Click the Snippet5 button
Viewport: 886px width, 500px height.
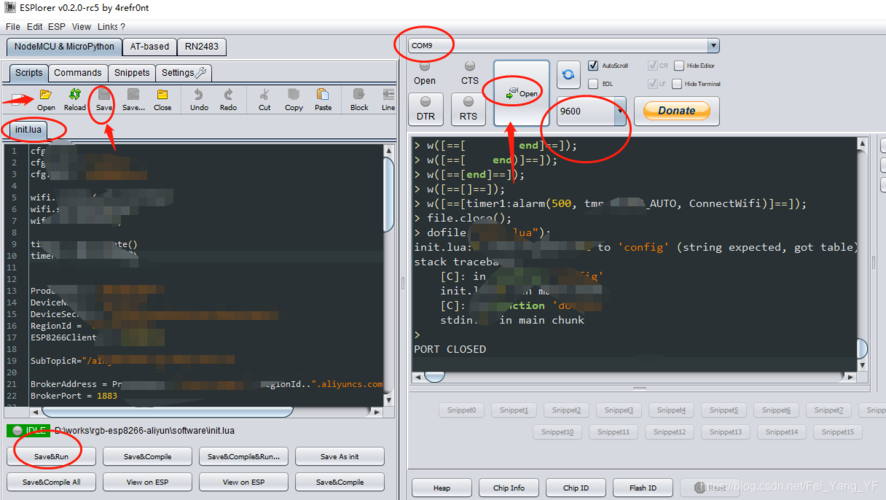[724, 410]
